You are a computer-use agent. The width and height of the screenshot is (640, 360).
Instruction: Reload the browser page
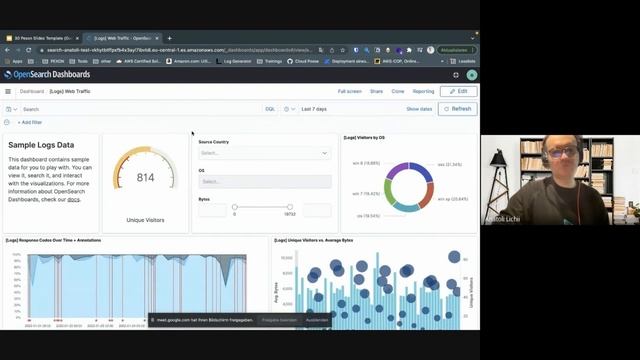[x=28, y=50]
